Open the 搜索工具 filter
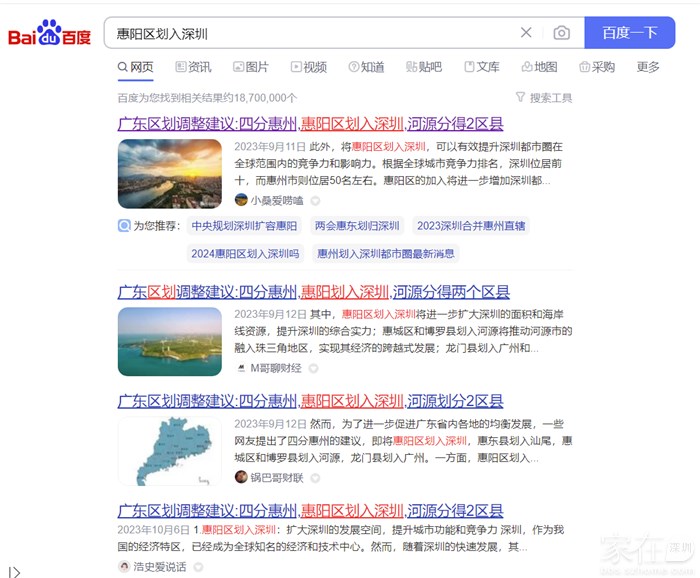This screenshot has height=578, width=700. coord(544,98)
